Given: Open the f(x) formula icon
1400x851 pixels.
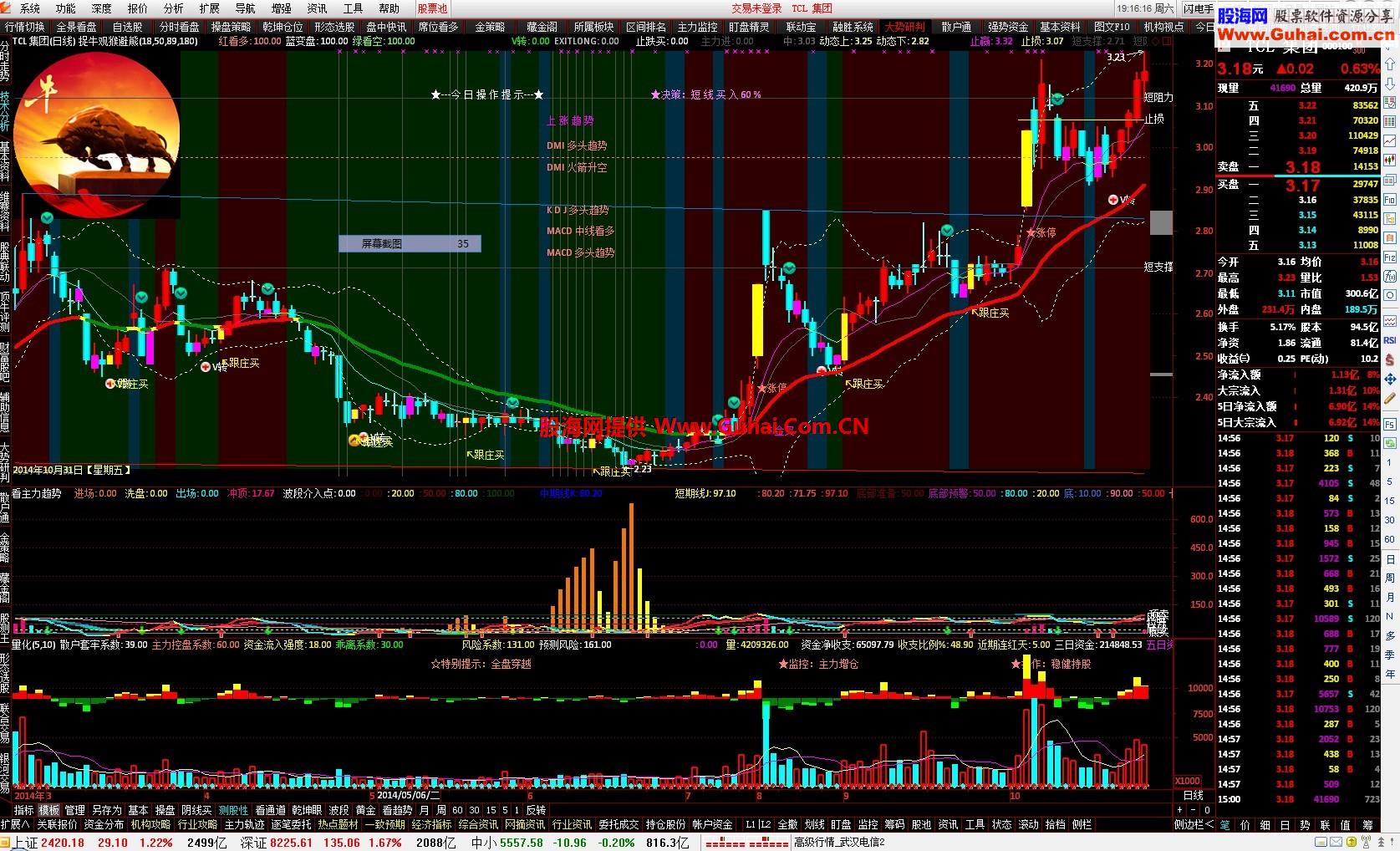Looking at the screenshot, I should (1390, 276).
